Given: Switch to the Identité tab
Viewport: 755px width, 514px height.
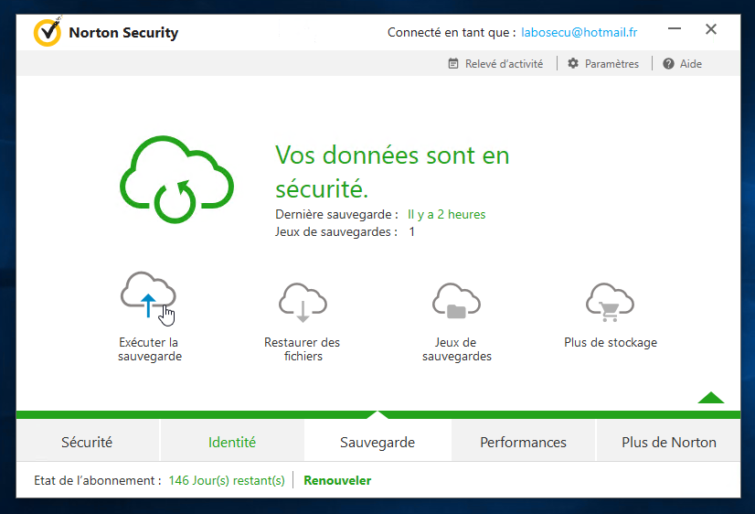Looking at the screenshot, I should [x=232, y=442].
